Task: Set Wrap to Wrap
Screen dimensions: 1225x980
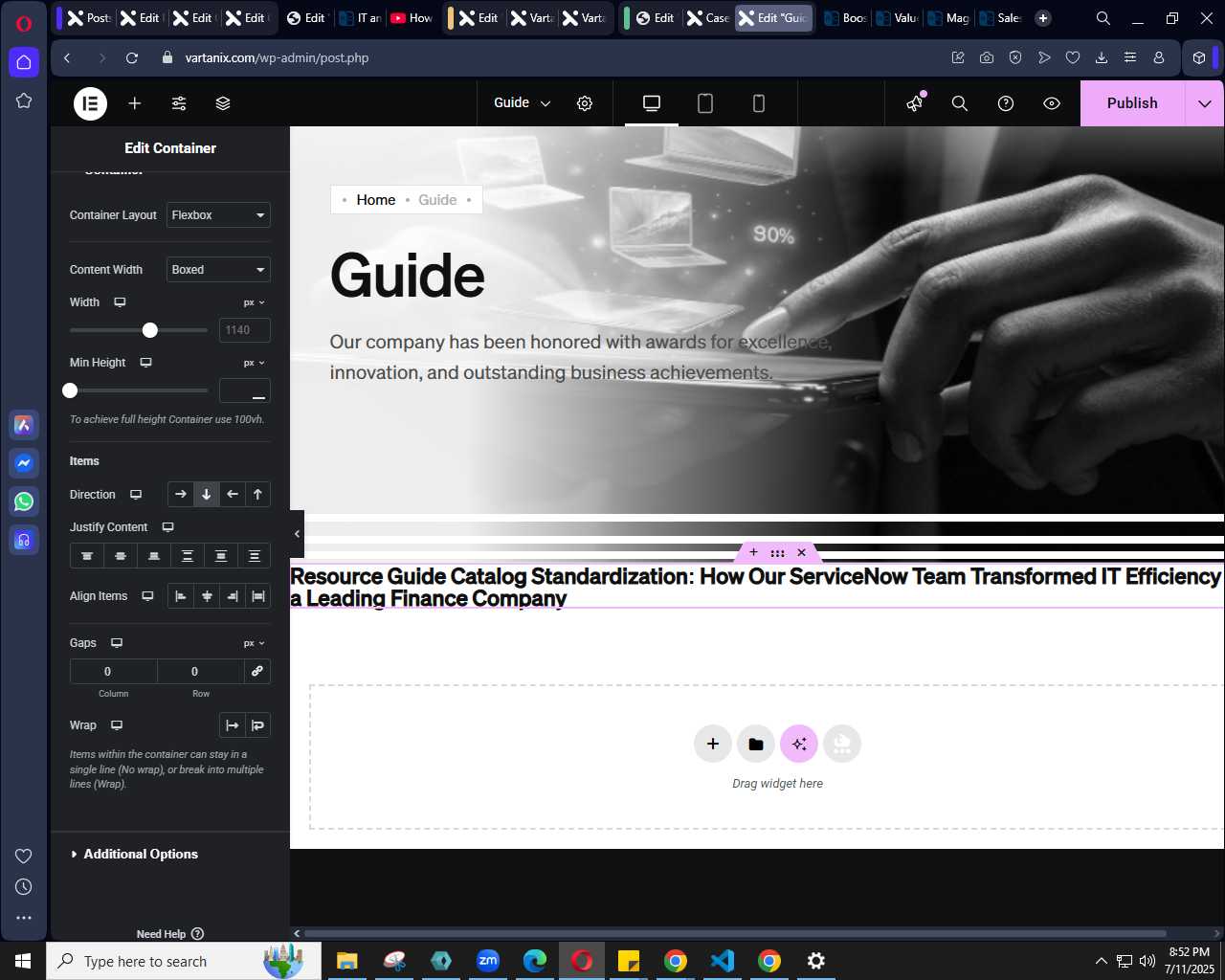Action: pos(258,725)
